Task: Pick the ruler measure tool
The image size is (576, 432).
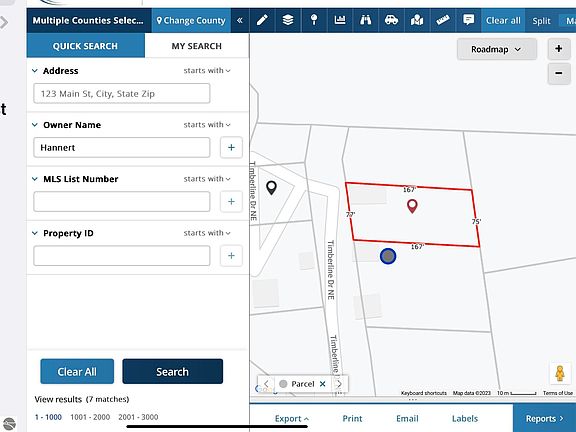Action: pyautogui.click(x=443, y=20)
